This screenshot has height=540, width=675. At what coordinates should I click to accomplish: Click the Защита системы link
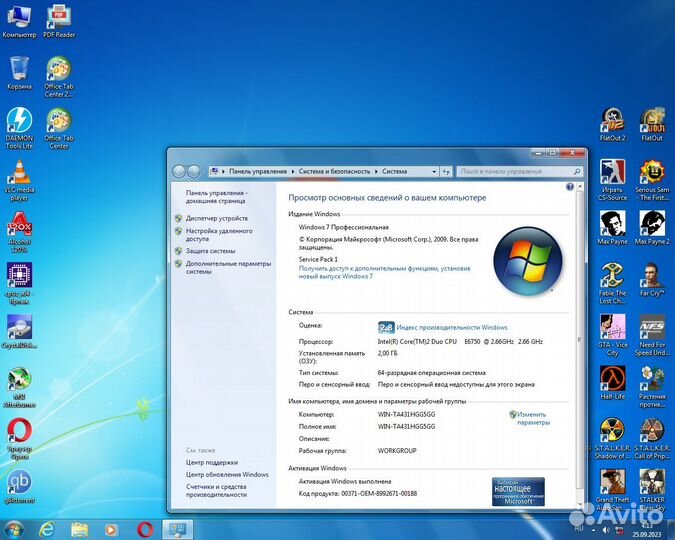pos(210,251)
